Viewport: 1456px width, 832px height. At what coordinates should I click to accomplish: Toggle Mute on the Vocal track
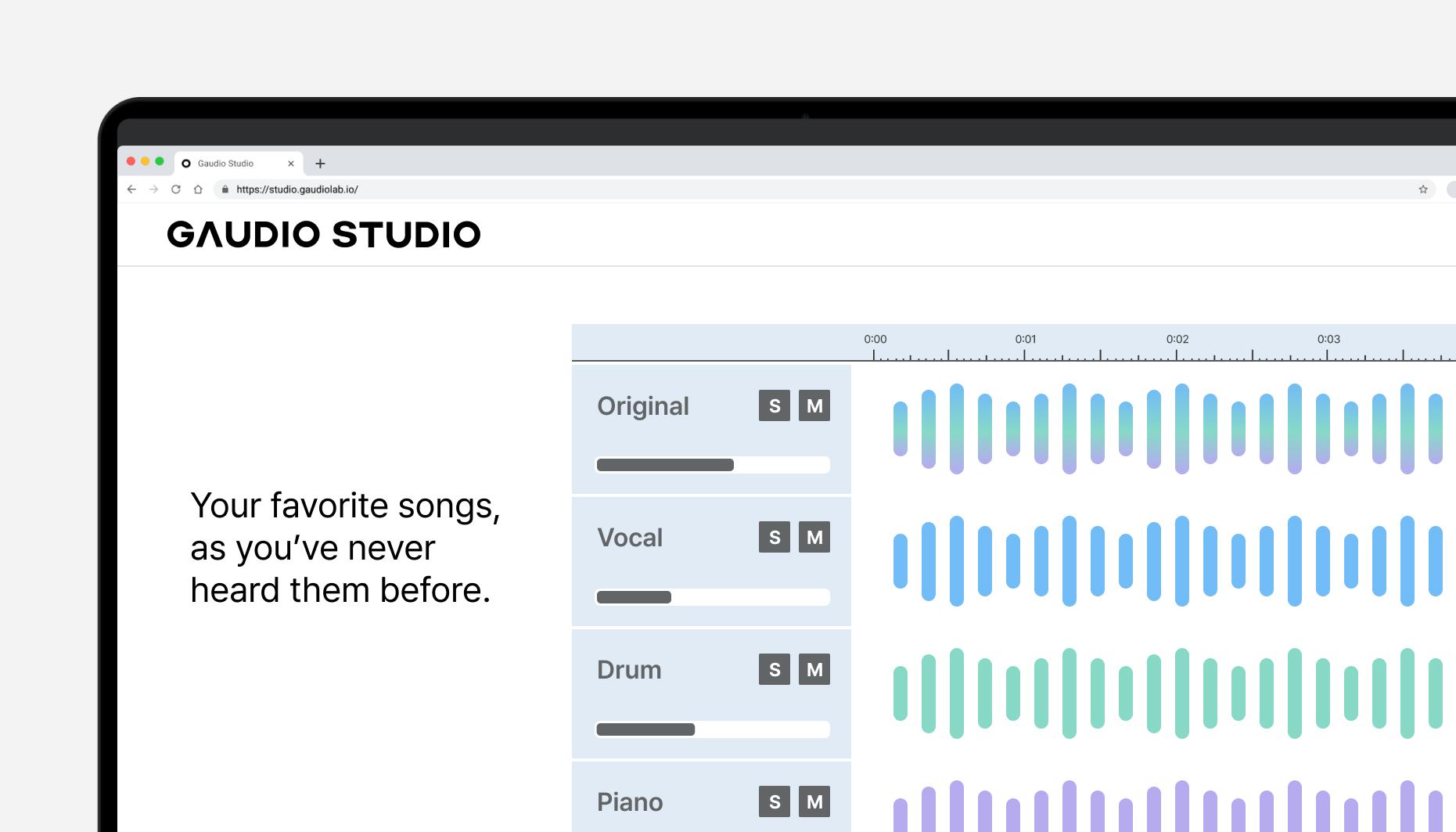814,538
